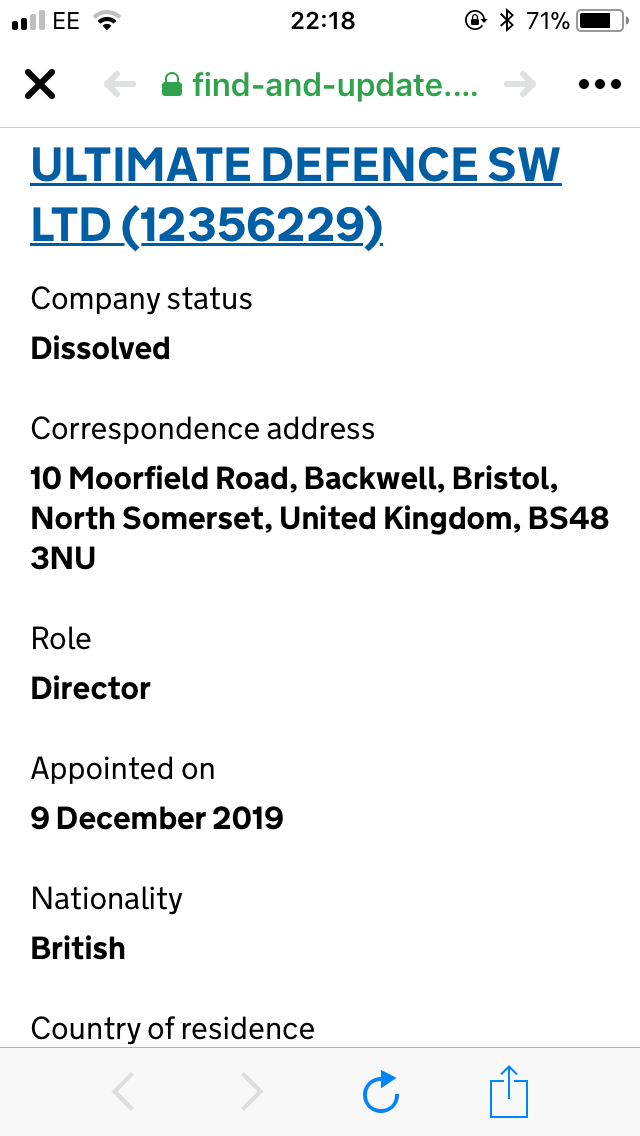Viewport: 640px width, 1136px height.
Task: Tap the Dissolved company status text
Action: [101, 348]
